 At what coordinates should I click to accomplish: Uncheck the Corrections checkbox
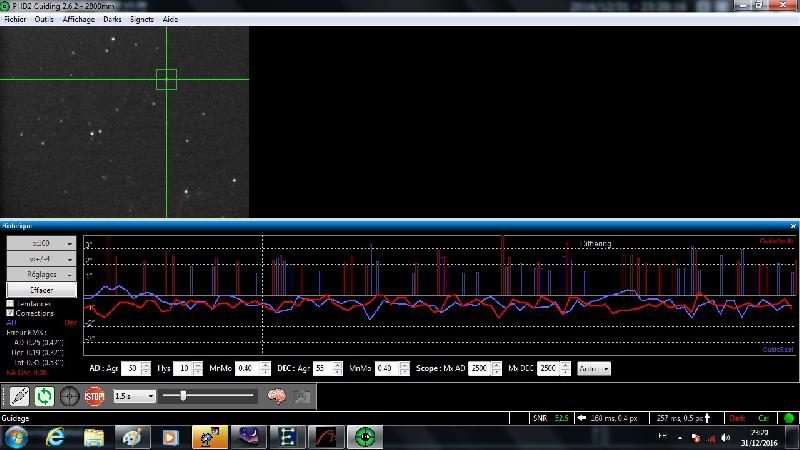tap(11, 313)
